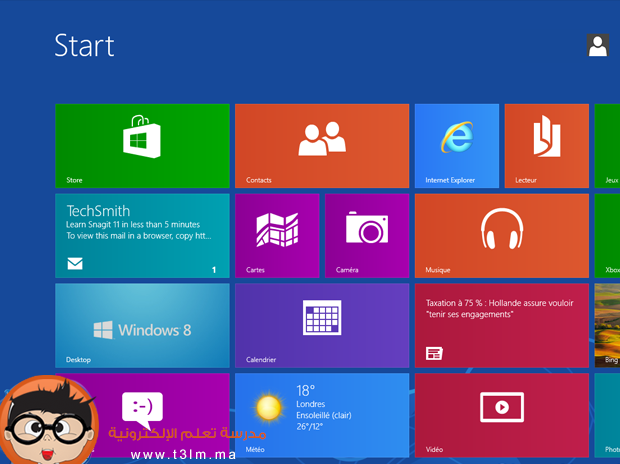Open the Contacts tile people icon
Image resolution: width=620 pixels, height=464 pixels.
coord(322,138)
